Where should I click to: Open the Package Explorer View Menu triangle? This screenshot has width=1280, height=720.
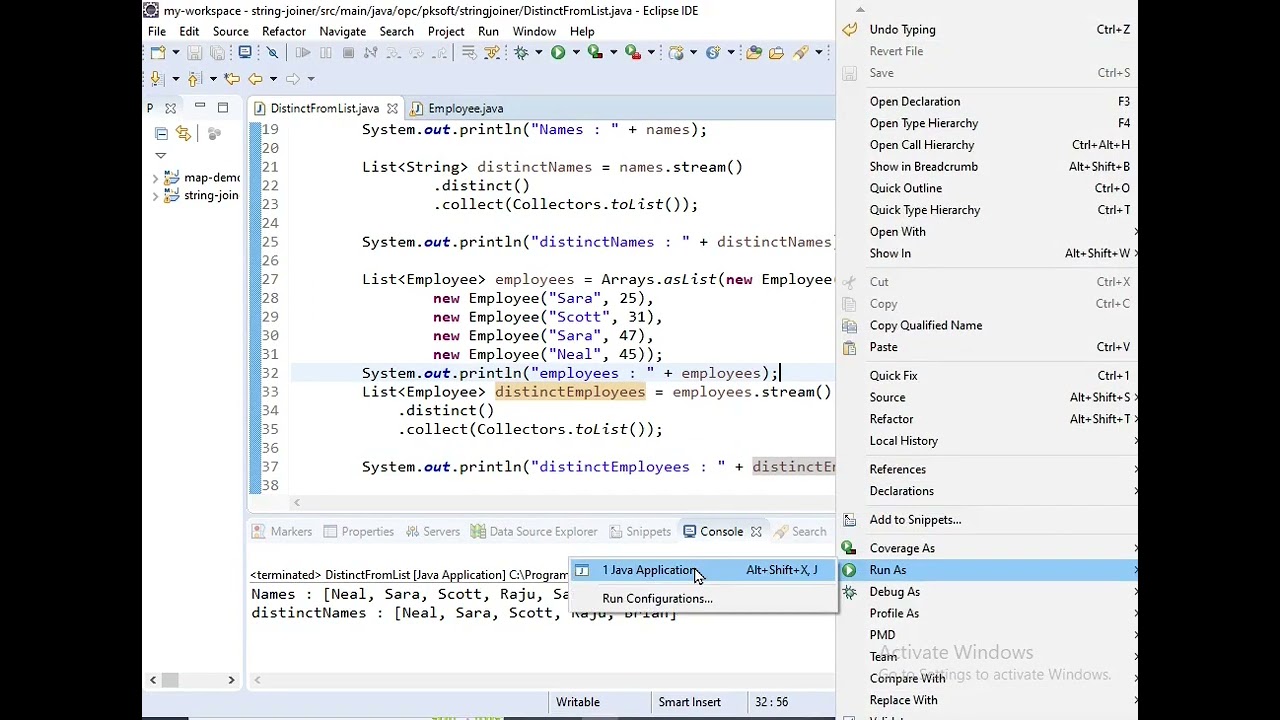click(160, 155)
